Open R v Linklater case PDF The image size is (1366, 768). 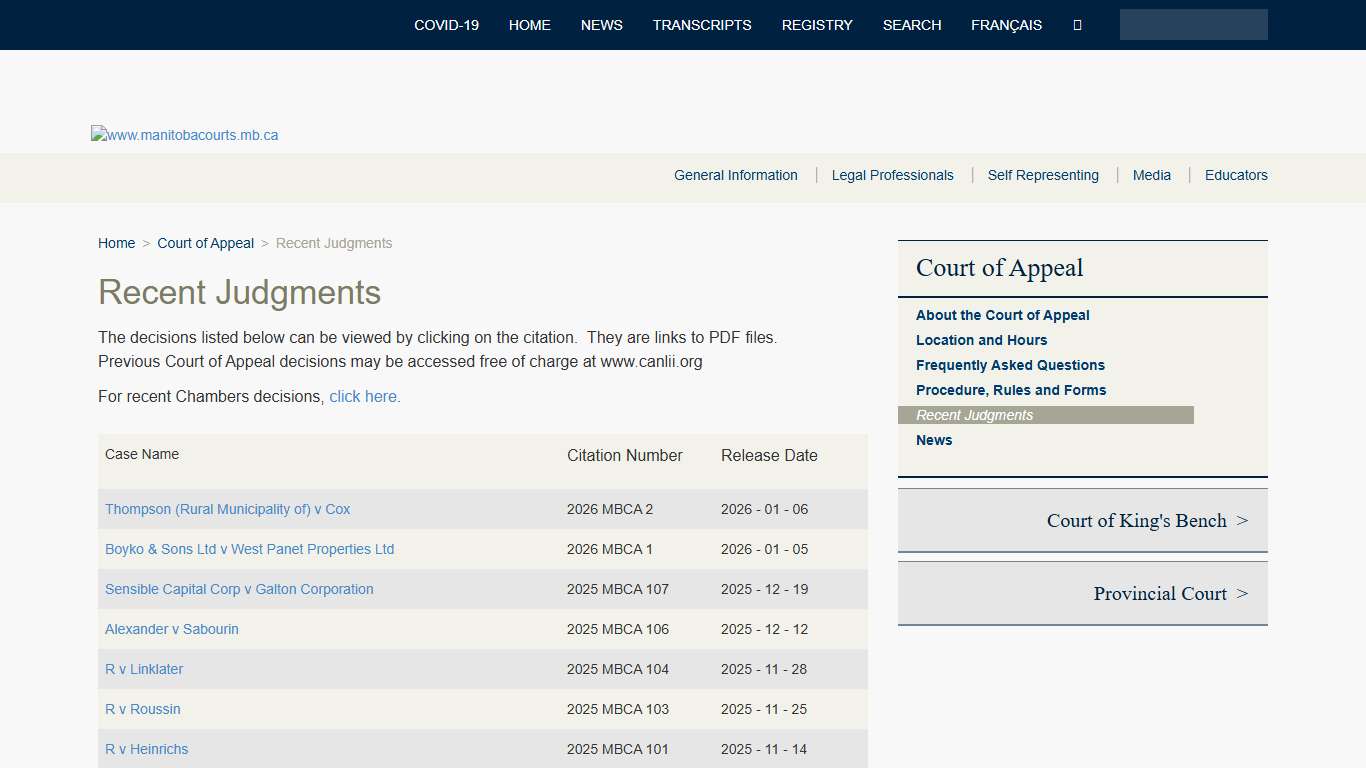click(143, 669)
